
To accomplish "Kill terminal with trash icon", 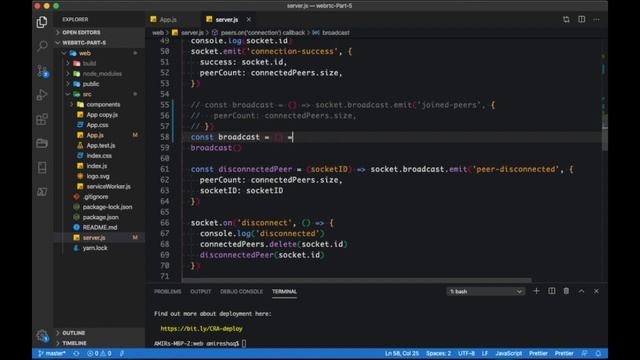I will pos(566,291).
